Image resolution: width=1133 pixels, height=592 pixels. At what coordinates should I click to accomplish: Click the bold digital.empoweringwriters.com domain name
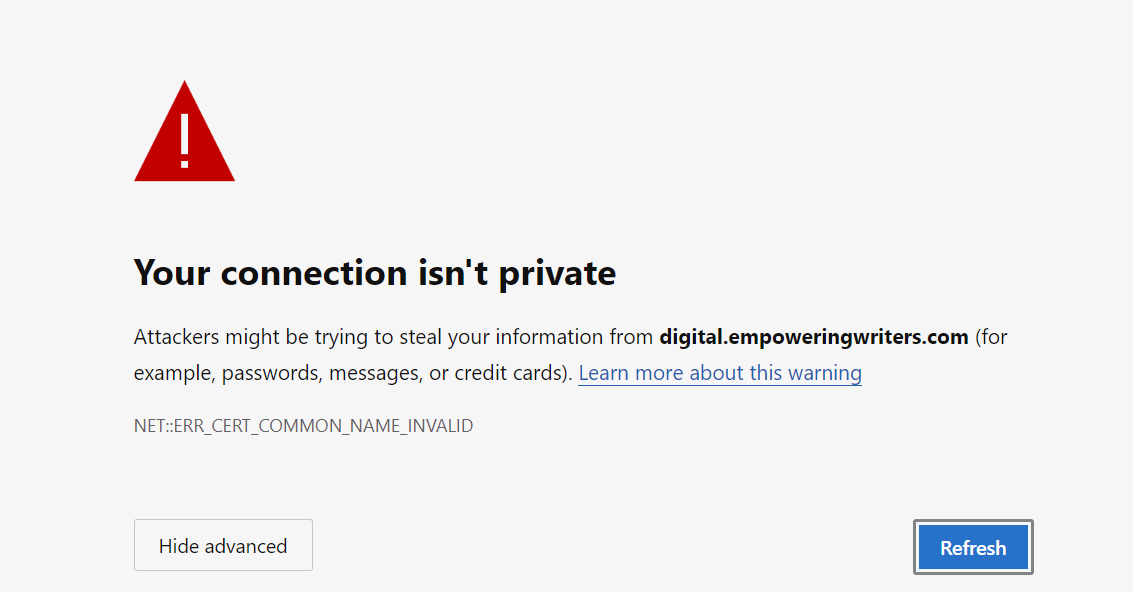click(814, 337)
